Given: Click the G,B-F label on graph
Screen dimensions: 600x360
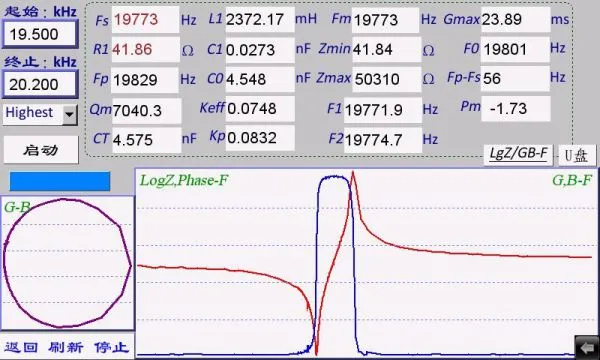Looking at the screenshot, I should (x=572, y=180).
